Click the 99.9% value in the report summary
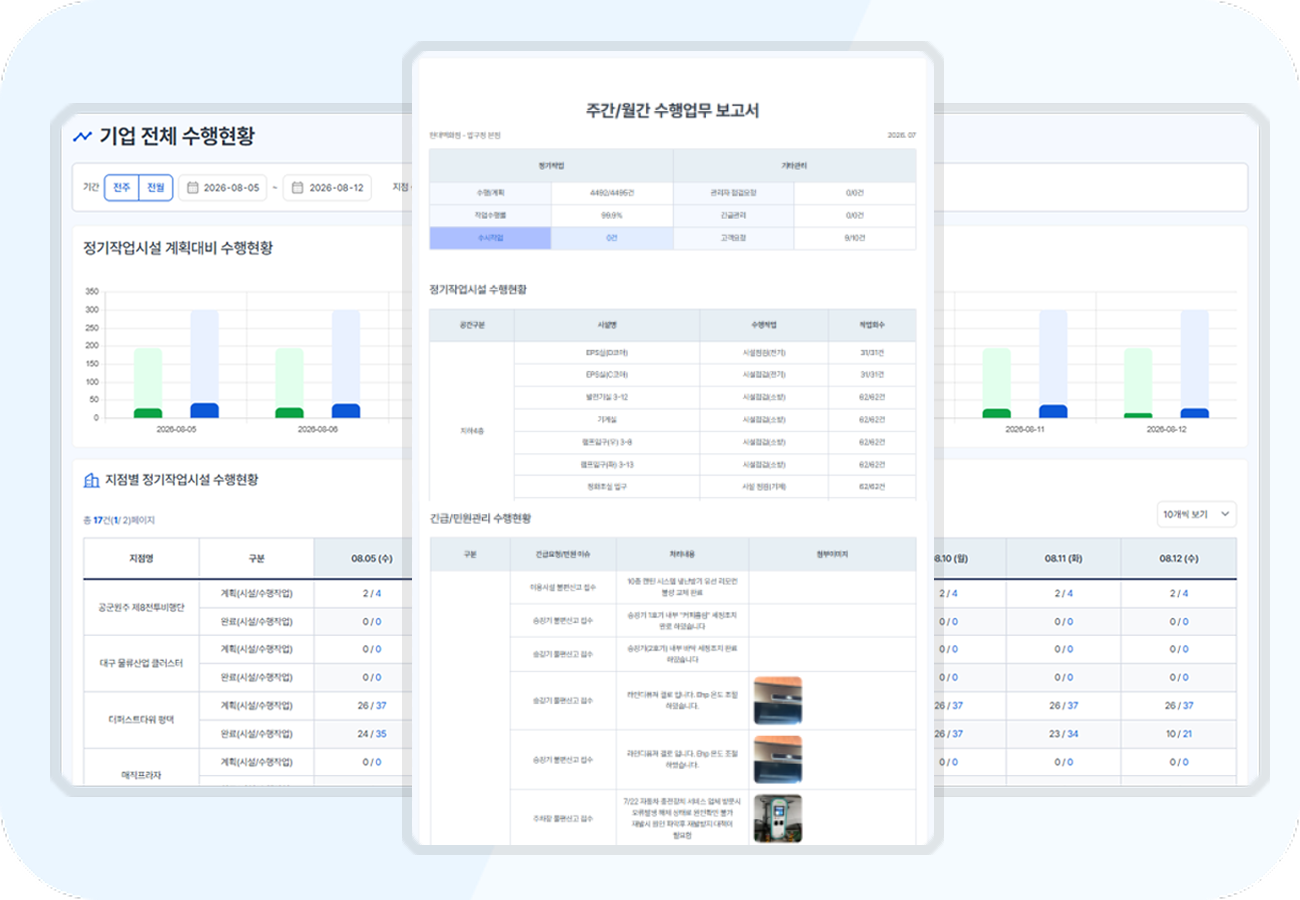1300x900 pixels. coord(612,215)
